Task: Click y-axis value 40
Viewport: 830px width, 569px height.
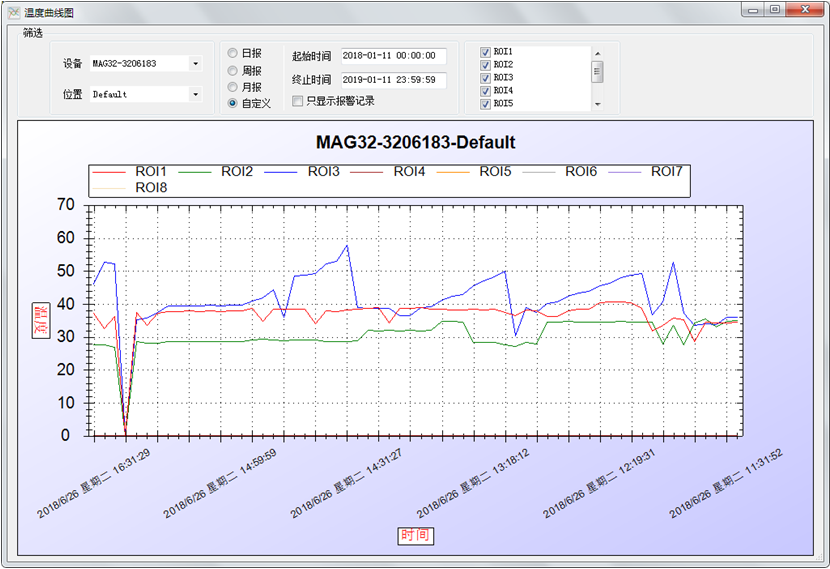Action: tap(66, 304)
